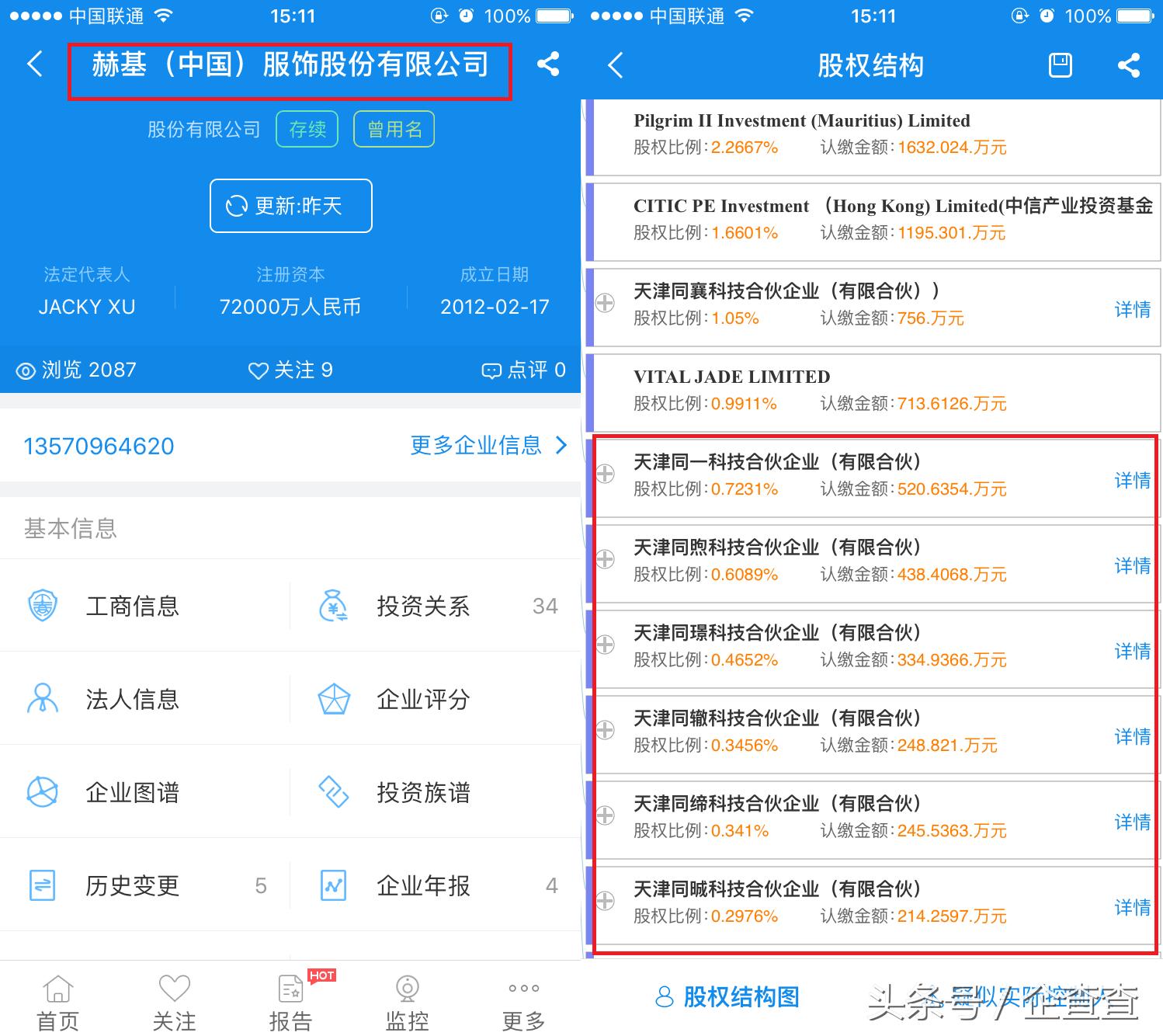
Task: Save 股权结构 using the bookmark icon
Action: pos(1060,65)
